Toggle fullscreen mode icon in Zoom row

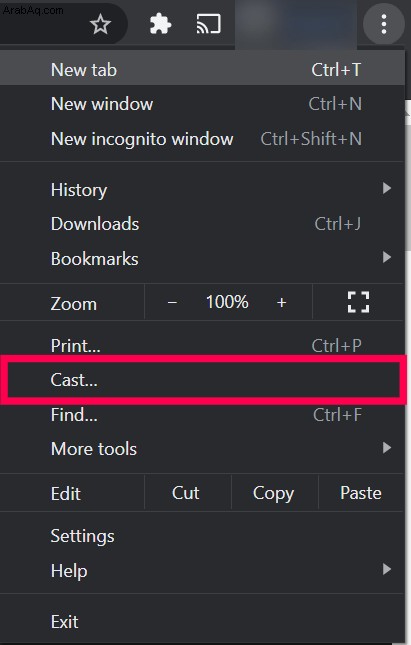(x=358, y=302)
